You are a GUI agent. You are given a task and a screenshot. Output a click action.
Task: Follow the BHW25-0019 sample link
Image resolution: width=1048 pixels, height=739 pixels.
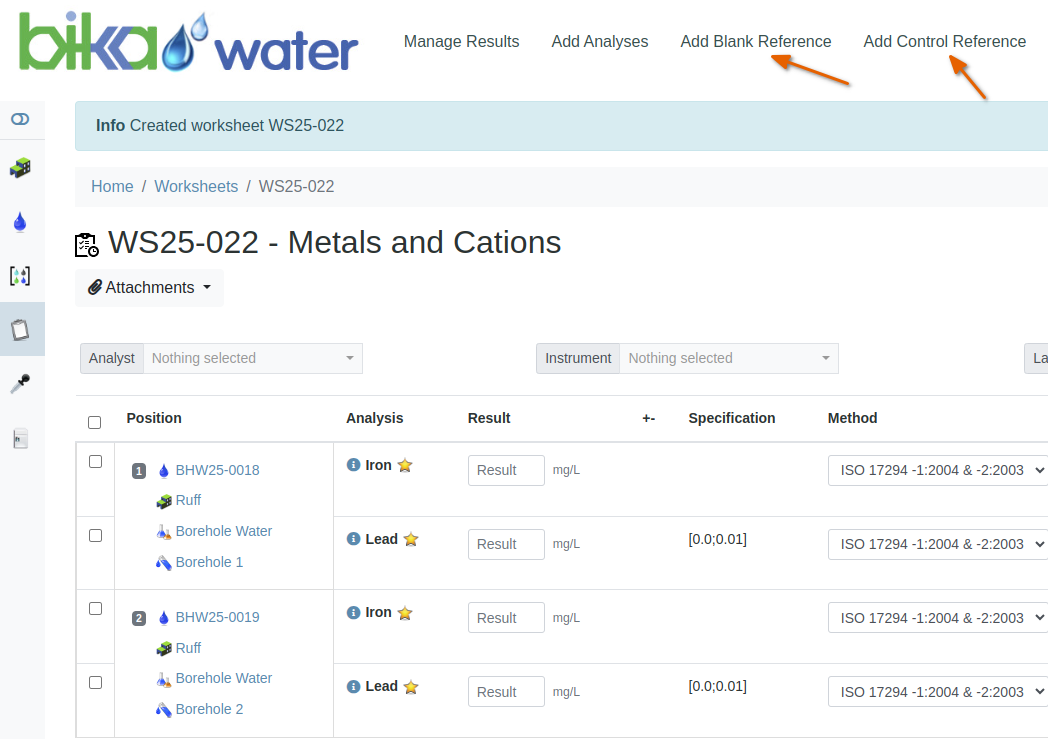point(216,617)
